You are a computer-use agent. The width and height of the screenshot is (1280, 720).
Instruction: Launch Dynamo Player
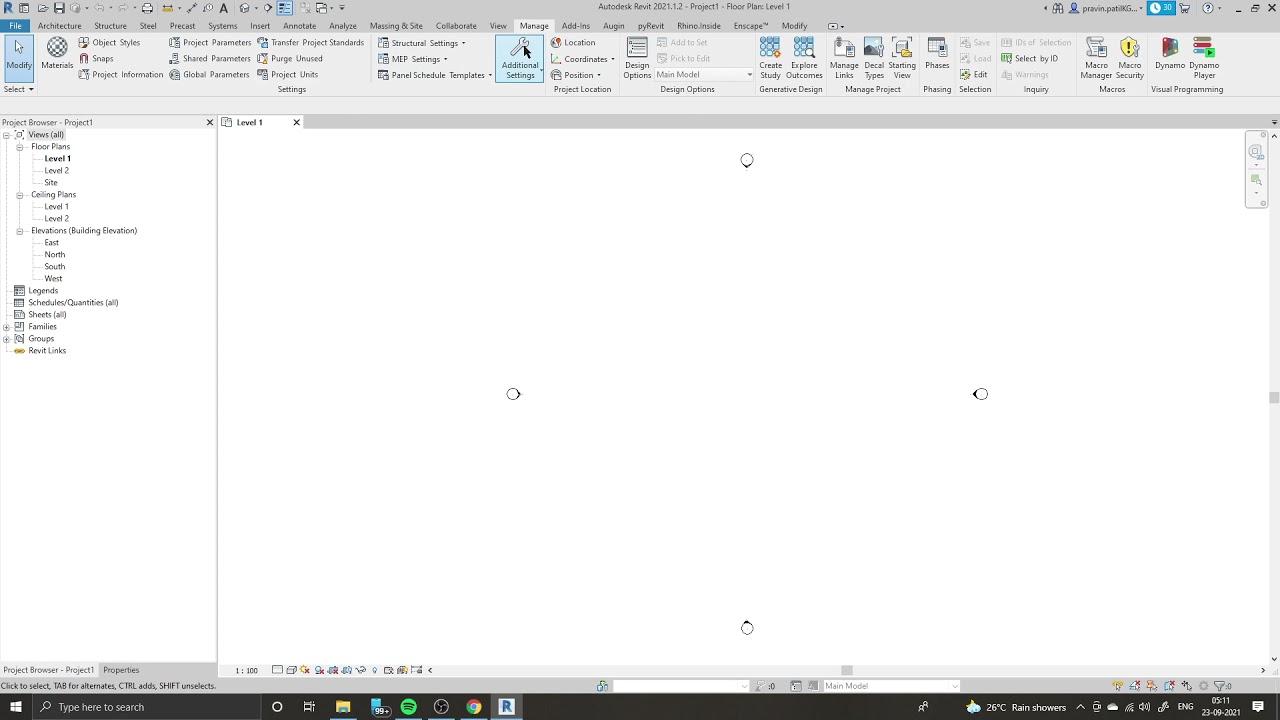1204,58
